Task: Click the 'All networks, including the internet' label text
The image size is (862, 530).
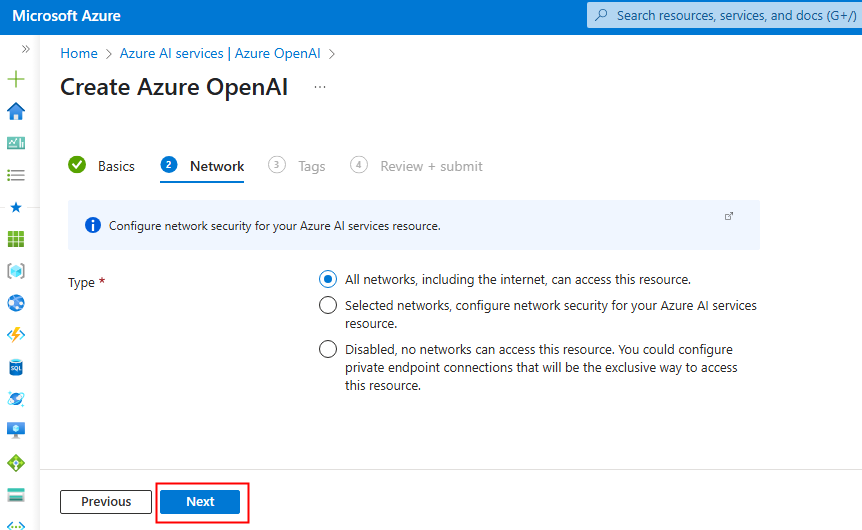Action: point(518,280)
